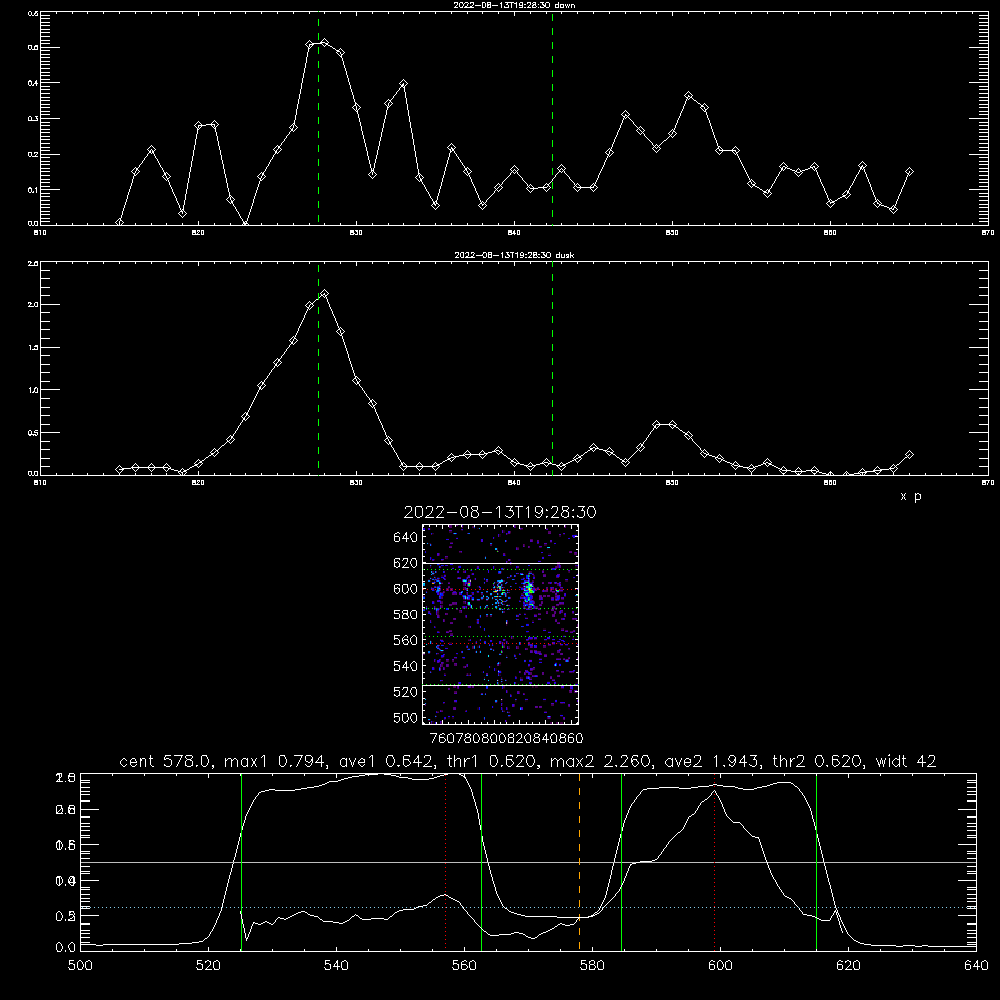Viewport: 1000px width, 1000px height.
Task: Click the dotted blue horizontal threshold line
Action: point(528,907)
